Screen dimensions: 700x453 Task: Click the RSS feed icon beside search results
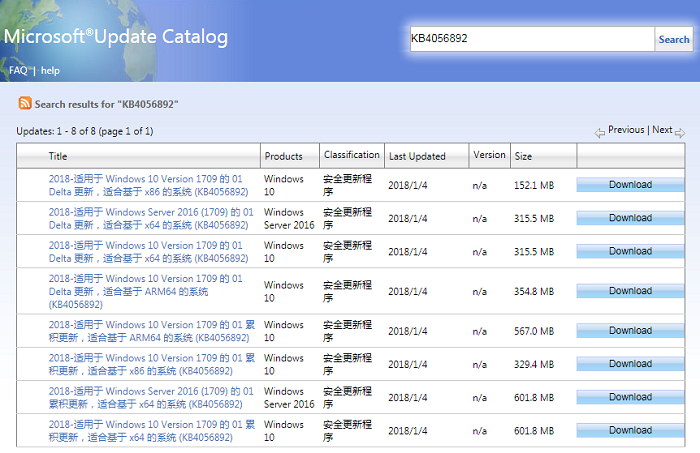25,103
